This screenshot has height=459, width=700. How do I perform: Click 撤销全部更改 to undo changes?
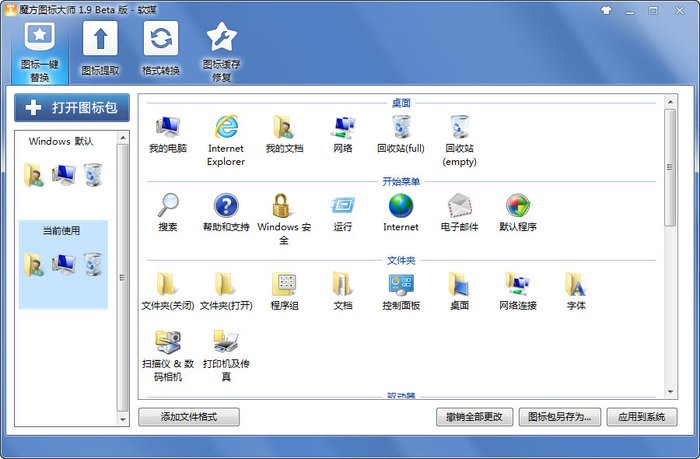coord(475,417)
